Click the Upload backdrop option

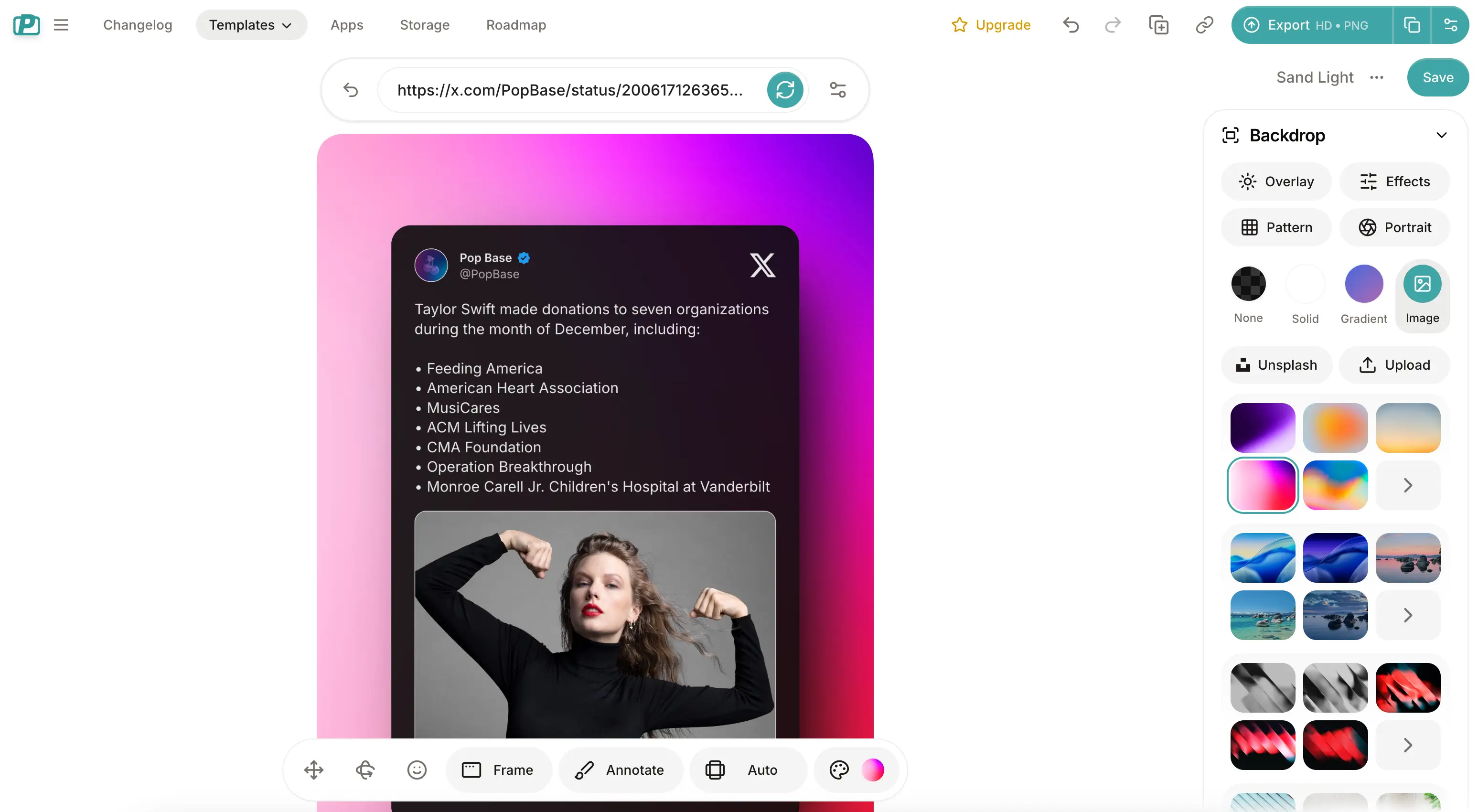(x=1394, y=365)
